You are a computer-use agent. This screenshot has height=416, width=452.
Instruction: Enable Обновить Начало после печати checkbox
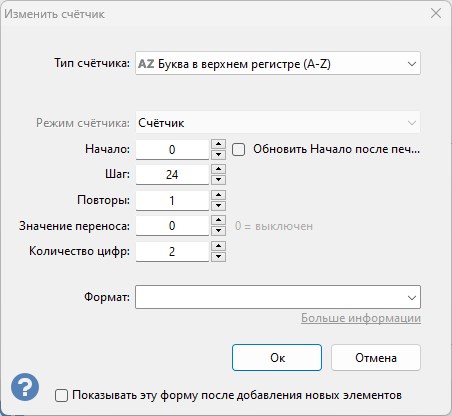pos(238,149)
